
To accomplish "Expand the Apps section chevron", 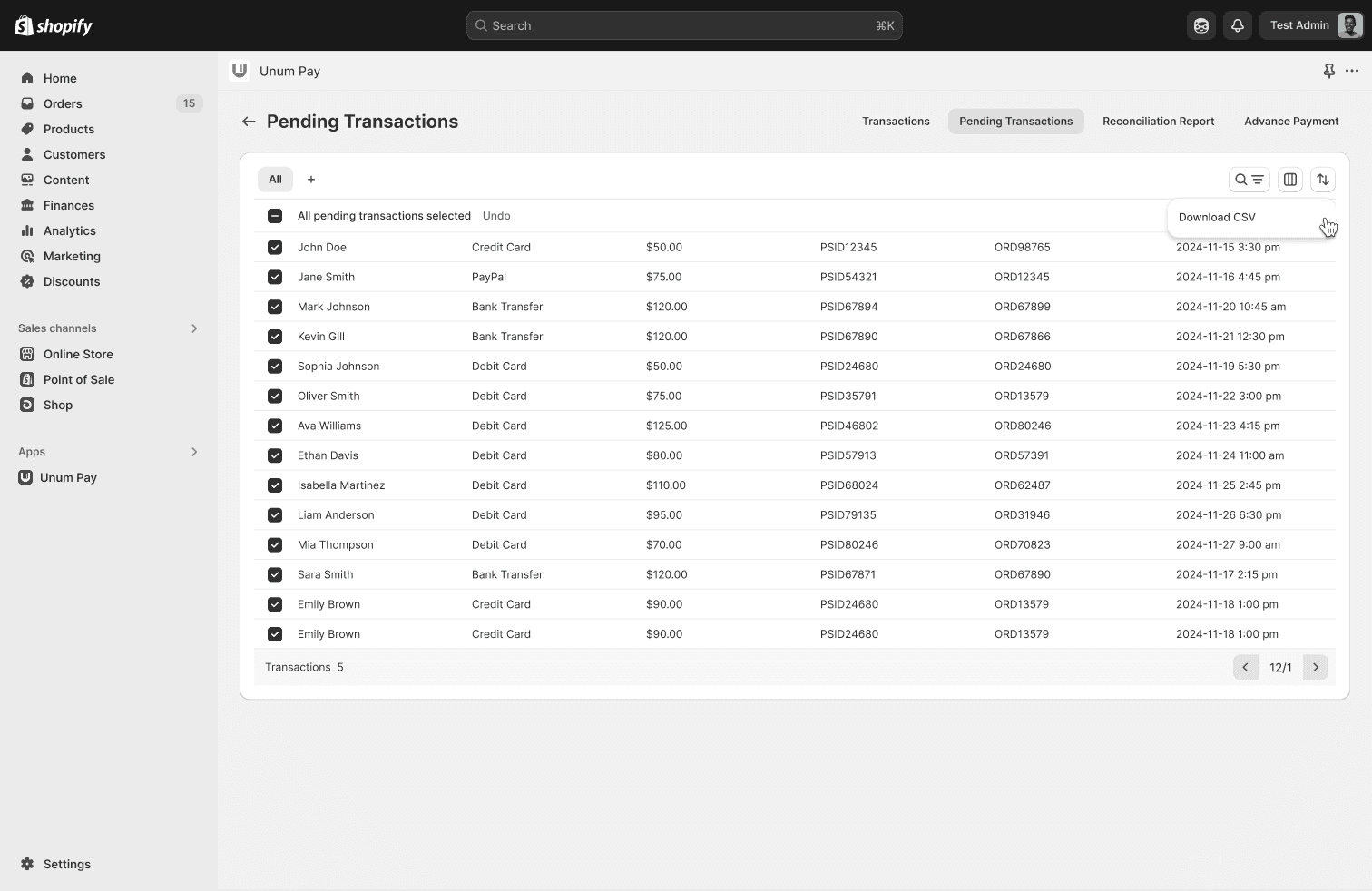I will (193, 452).
